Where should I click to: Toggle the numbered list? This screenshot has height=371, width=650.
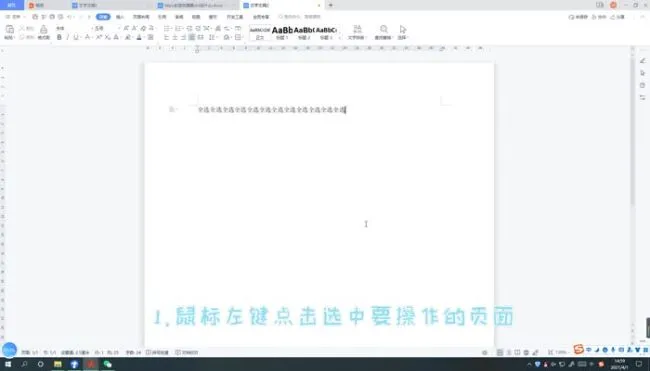pos(178,28)
